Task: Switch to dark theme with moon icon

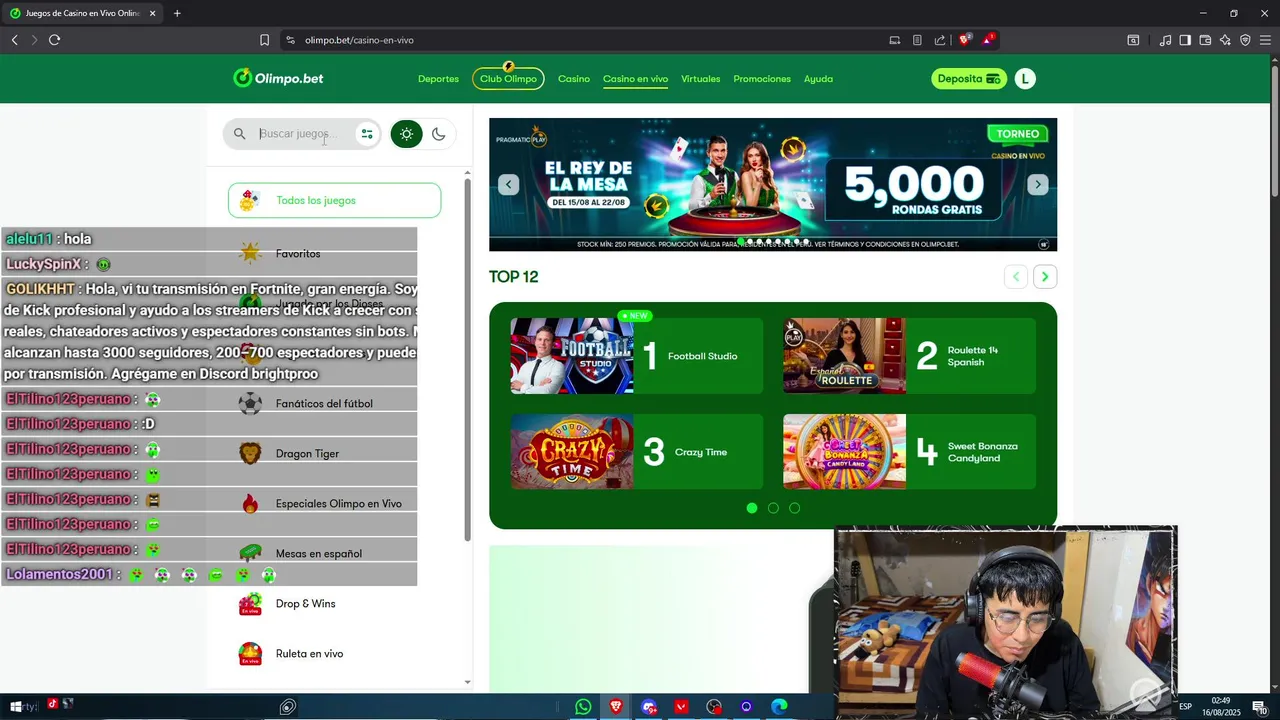Action: (438, 134)
